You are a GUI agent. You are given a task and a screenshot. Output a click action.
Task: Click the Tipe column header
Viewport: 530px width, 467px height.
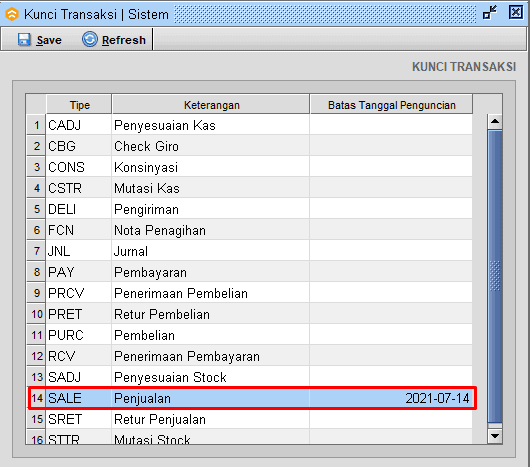tap(79, 105)
